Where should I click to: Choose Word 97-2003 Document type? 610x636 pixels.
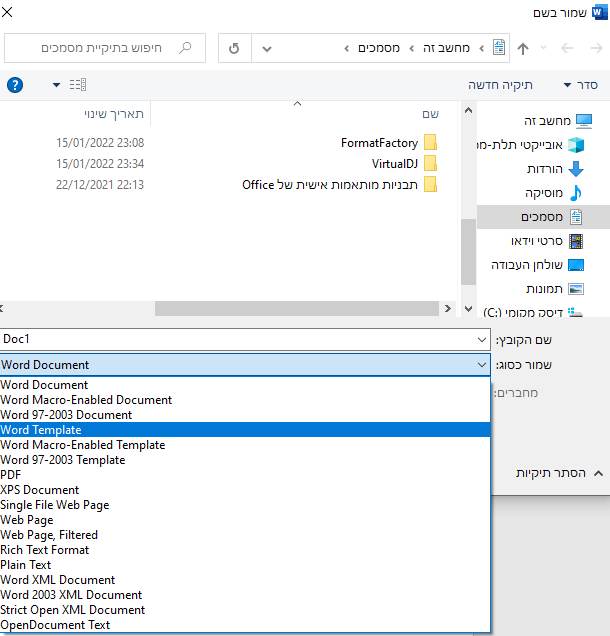pyautogui.click(x=245, y=415)
